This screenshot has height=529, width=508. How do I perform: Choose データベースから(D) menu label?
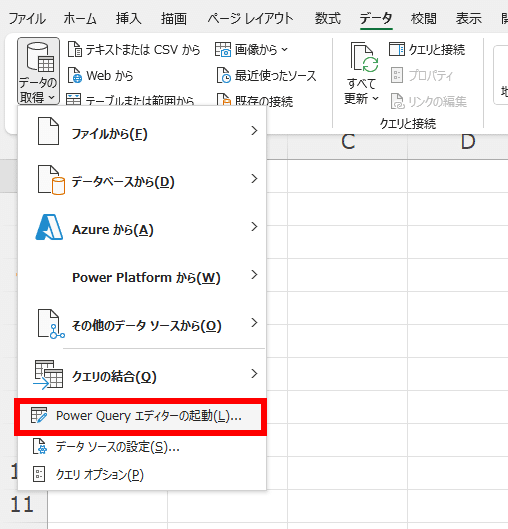123,182
